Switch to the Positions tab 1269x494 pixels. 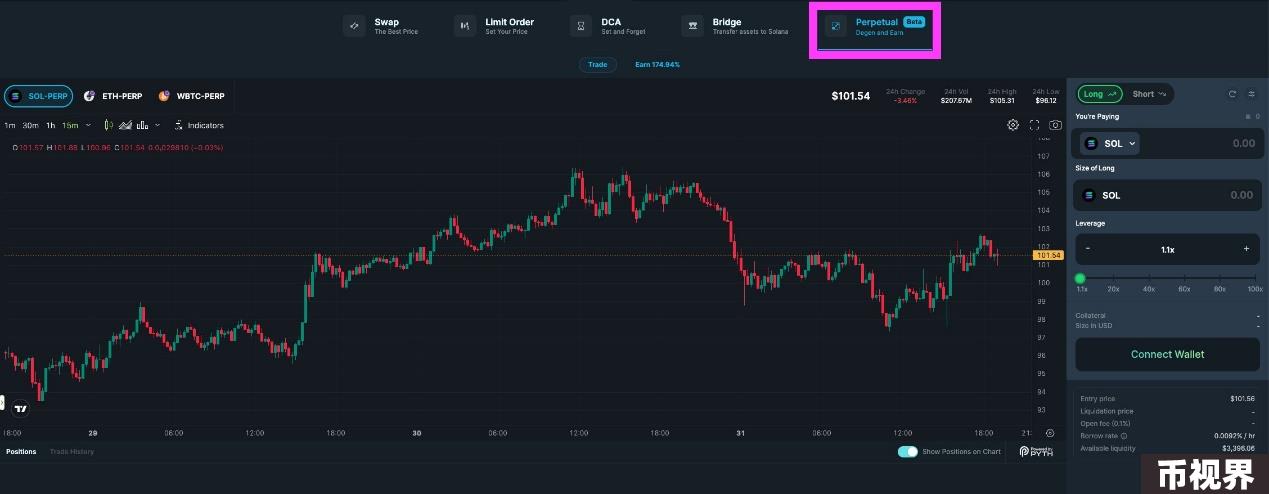(21, 452)
